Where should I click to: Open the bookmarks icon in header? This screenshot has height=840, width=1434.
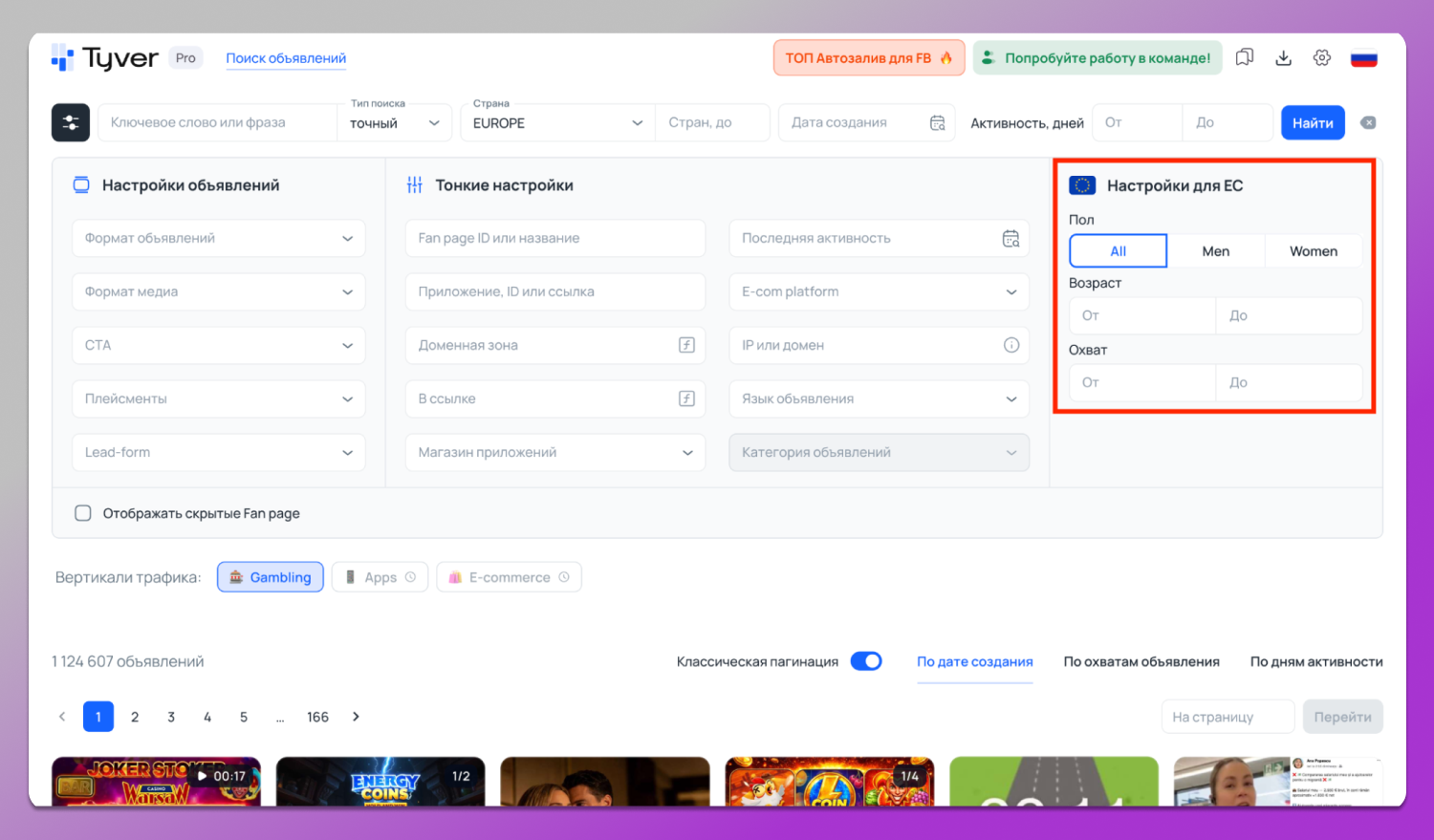[1244, 58]
